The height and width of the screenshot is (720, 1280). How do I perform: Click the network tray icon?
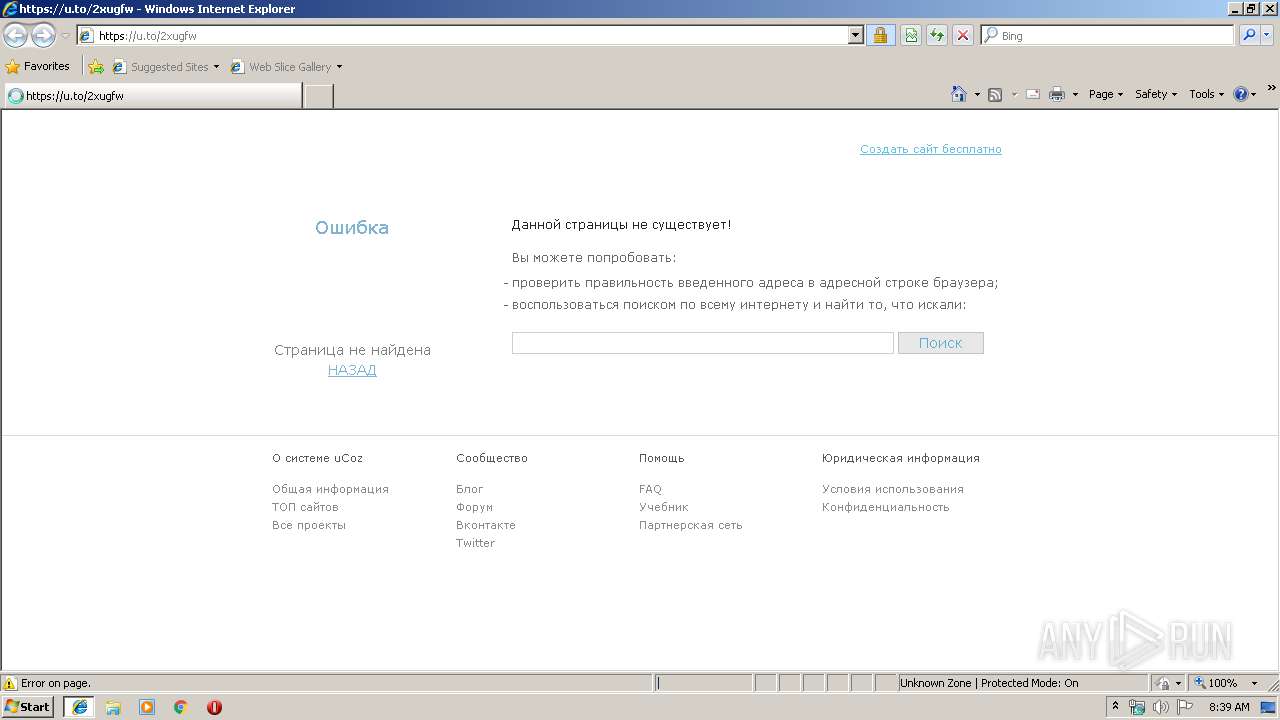1138,707
